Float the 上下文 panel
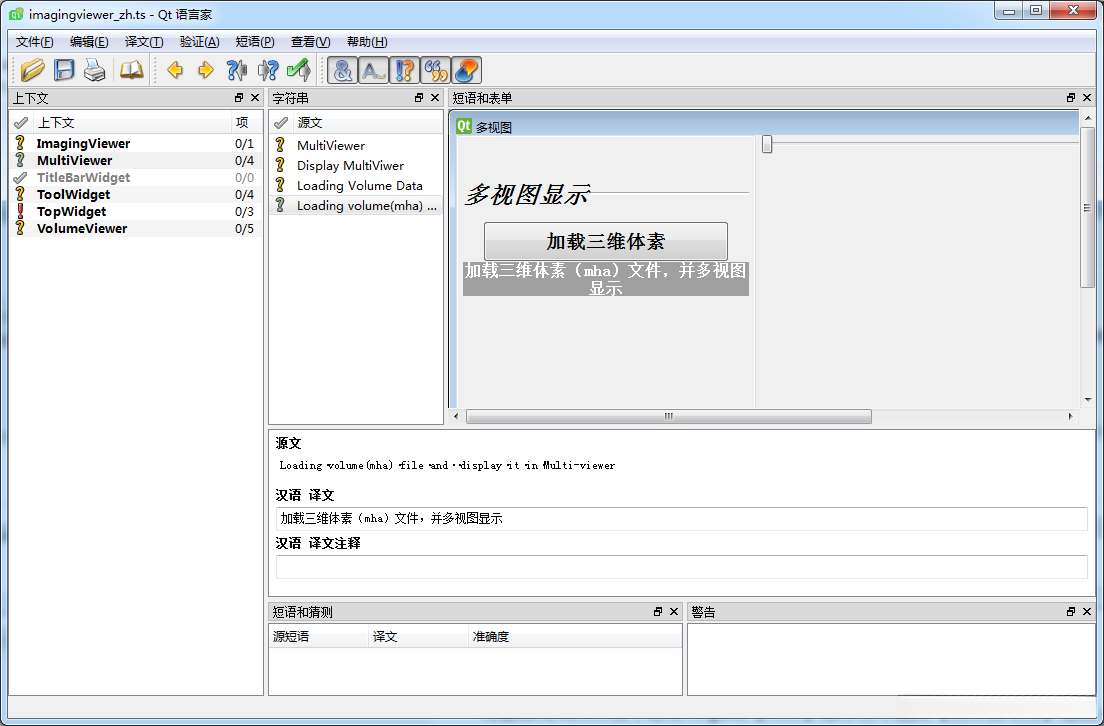Viewport: 1104px width, 726px height. click(x=239, y=98)
